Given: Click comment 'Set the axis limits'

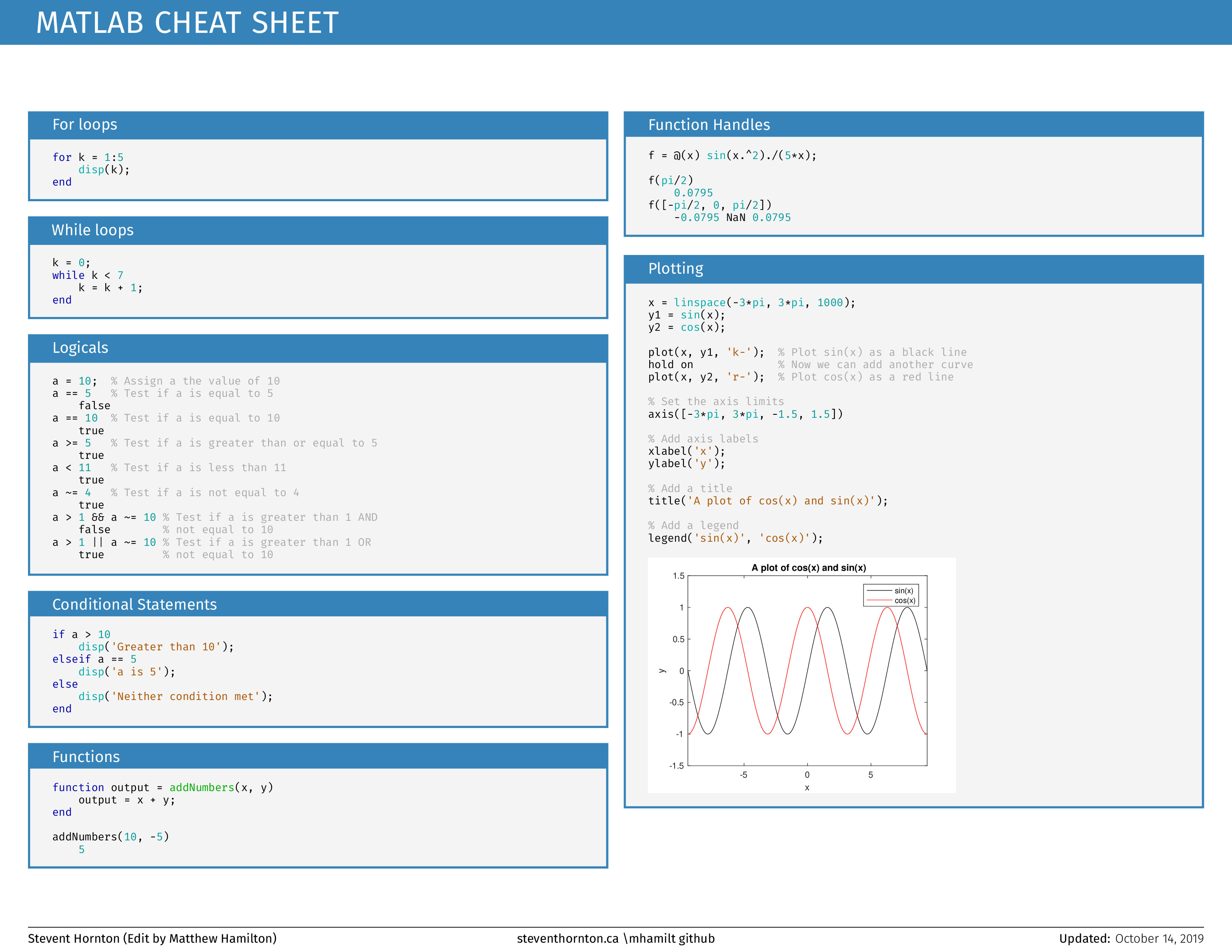Looking at the screenshot, I should (716, 402).
